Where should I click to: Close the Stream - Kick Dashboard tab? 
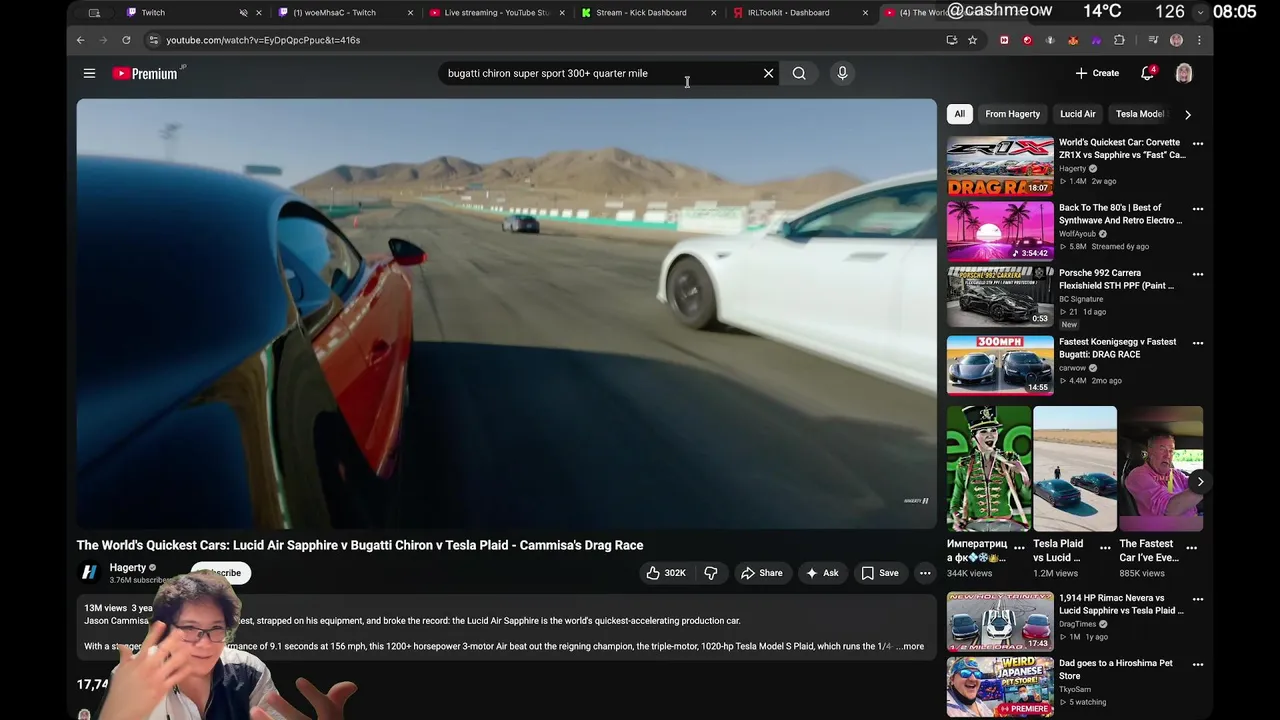coord(713,13)
